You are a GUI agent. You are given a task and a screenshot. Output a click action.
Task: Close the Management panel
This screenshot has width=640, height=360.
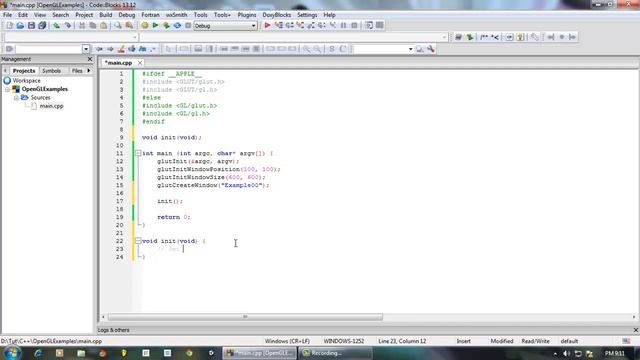90,59
